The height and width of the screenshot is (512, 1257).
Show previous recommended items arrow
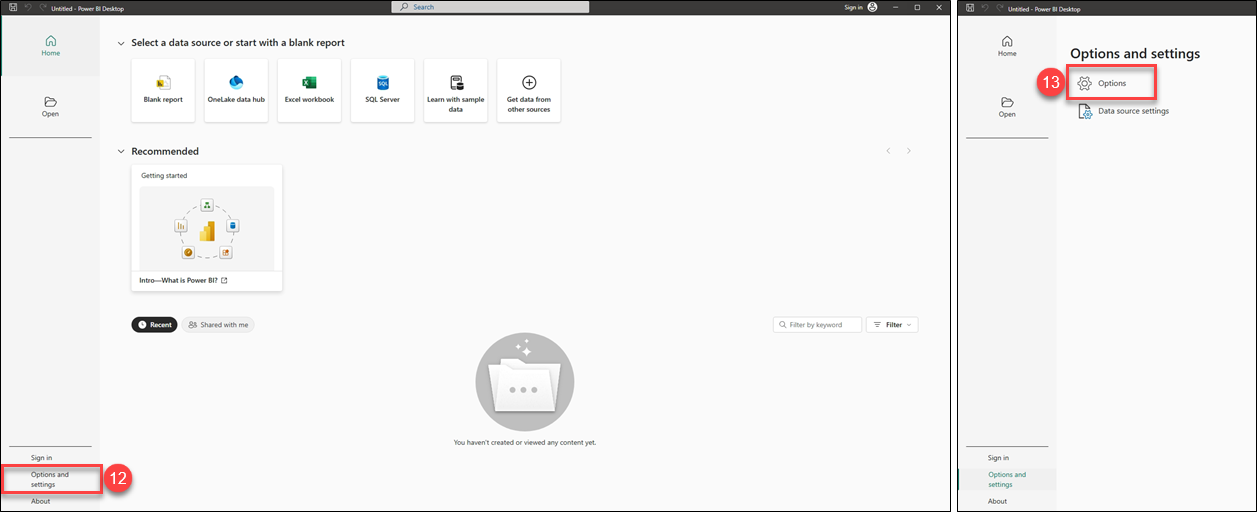pyautogui.click(x=888, y=151)
